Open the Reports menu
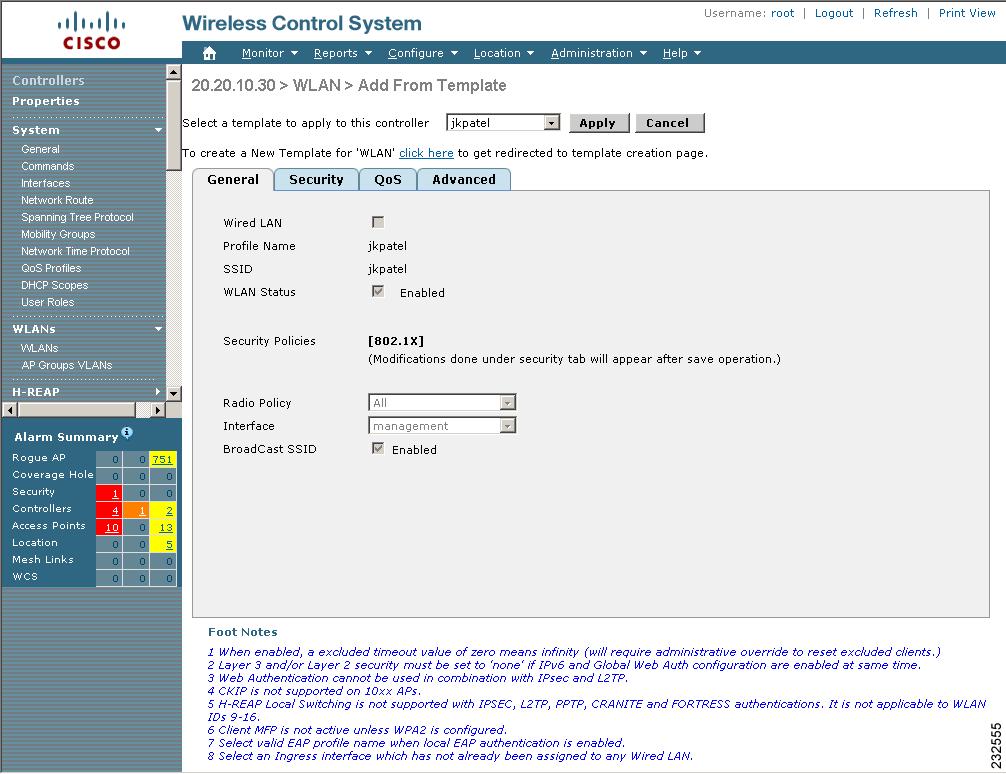The image size is (1006, 774). click(343, 53)
